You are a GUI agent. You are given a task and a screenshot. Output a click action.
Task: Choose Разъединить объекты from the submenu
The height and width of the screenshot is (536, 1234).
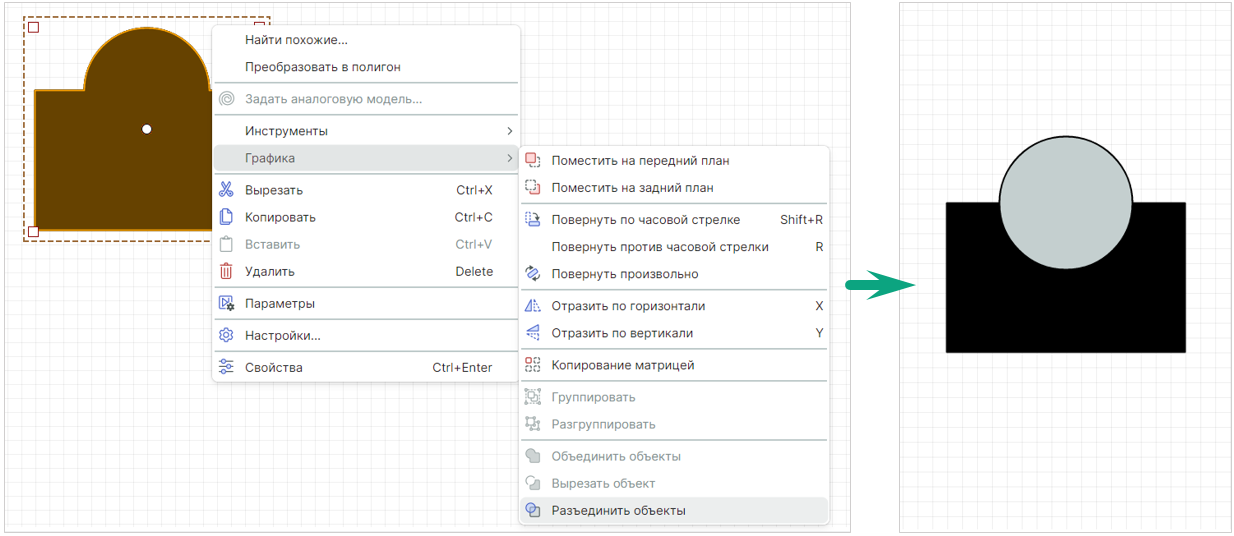coord(618,510)
